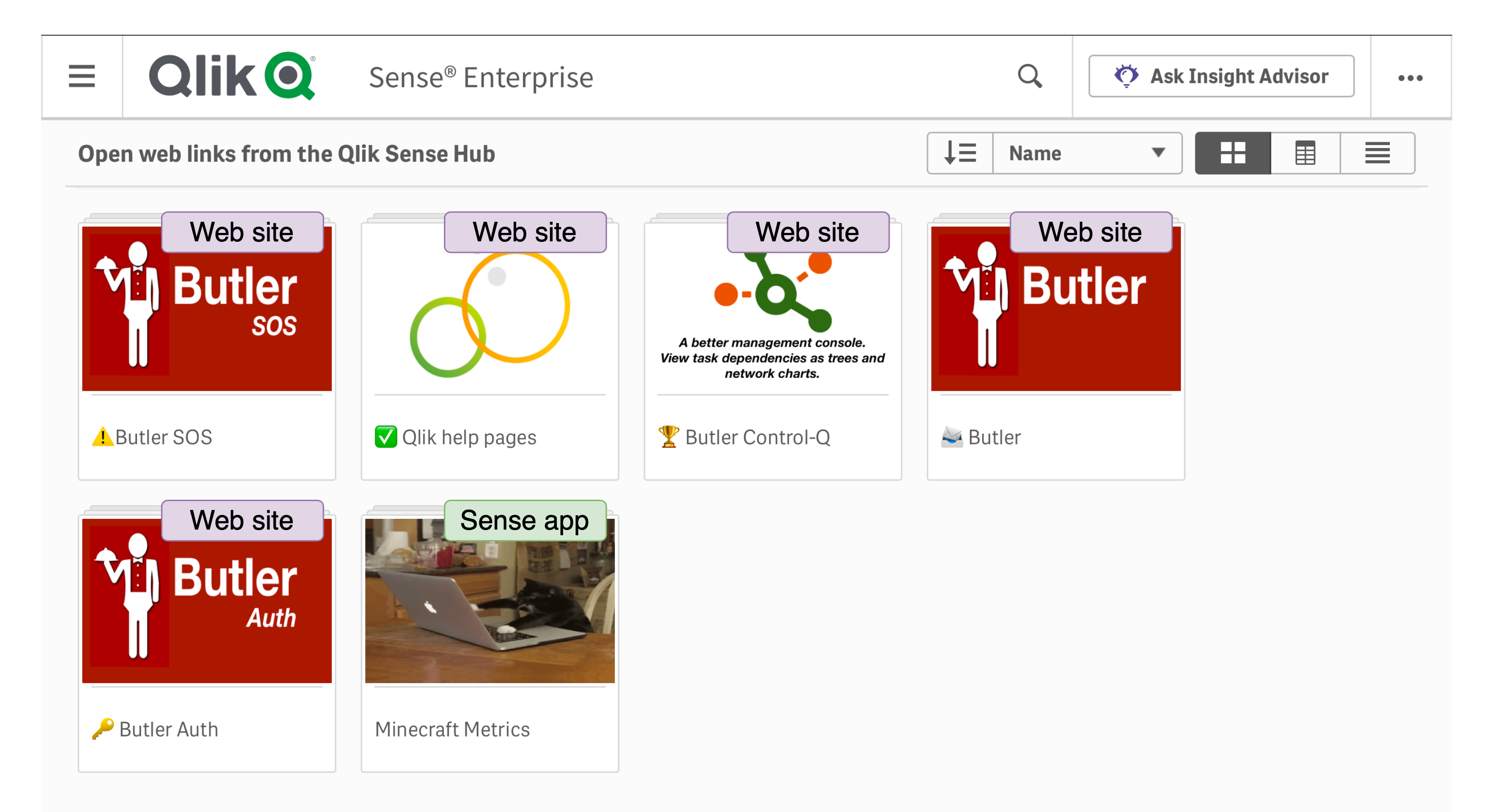The image size is (1508, 812).
Task: Switch to grid view
Action: click(1232, 153)
